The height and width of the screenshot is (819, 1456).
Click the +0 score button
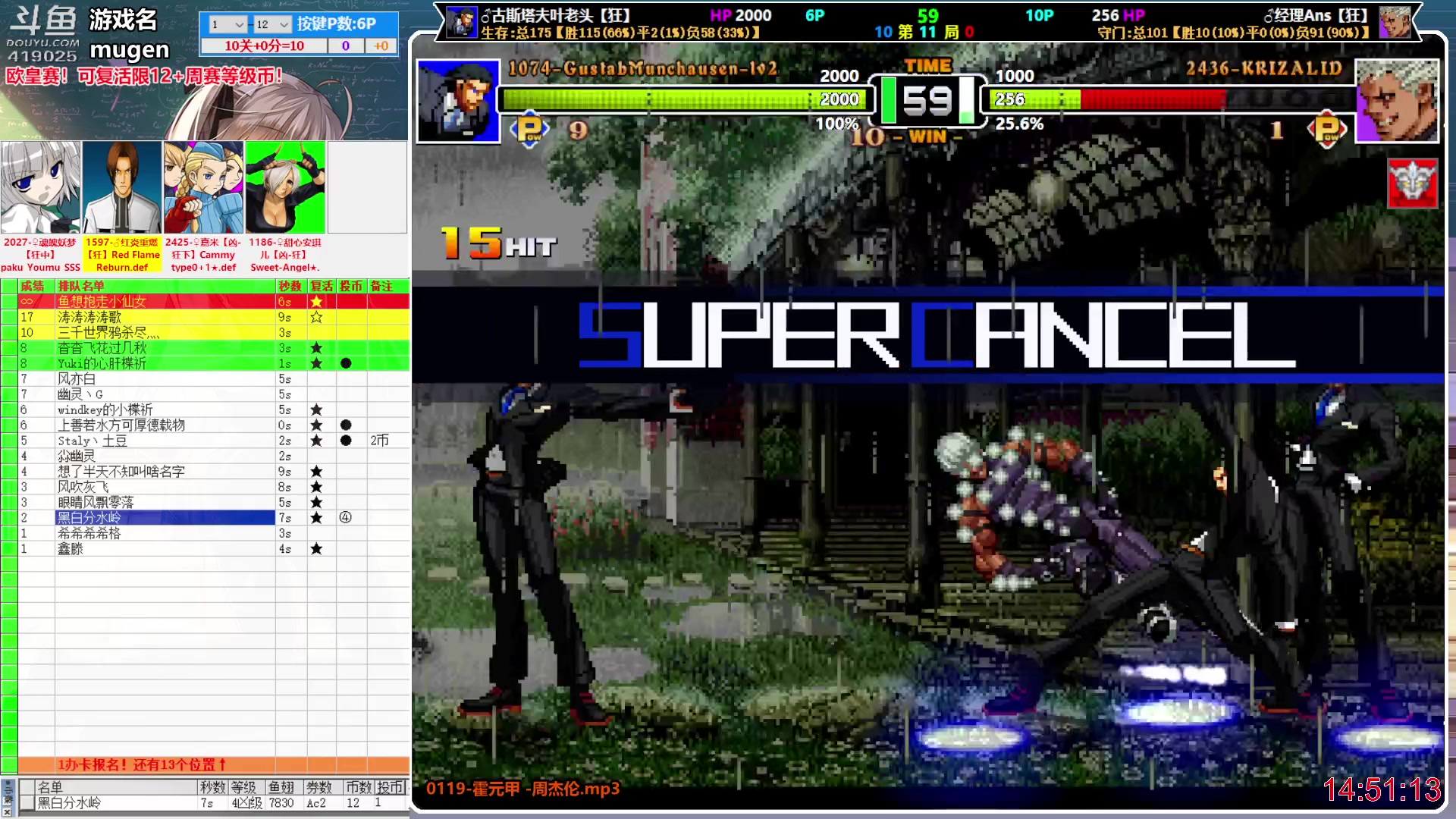click(x=381, y=45)
